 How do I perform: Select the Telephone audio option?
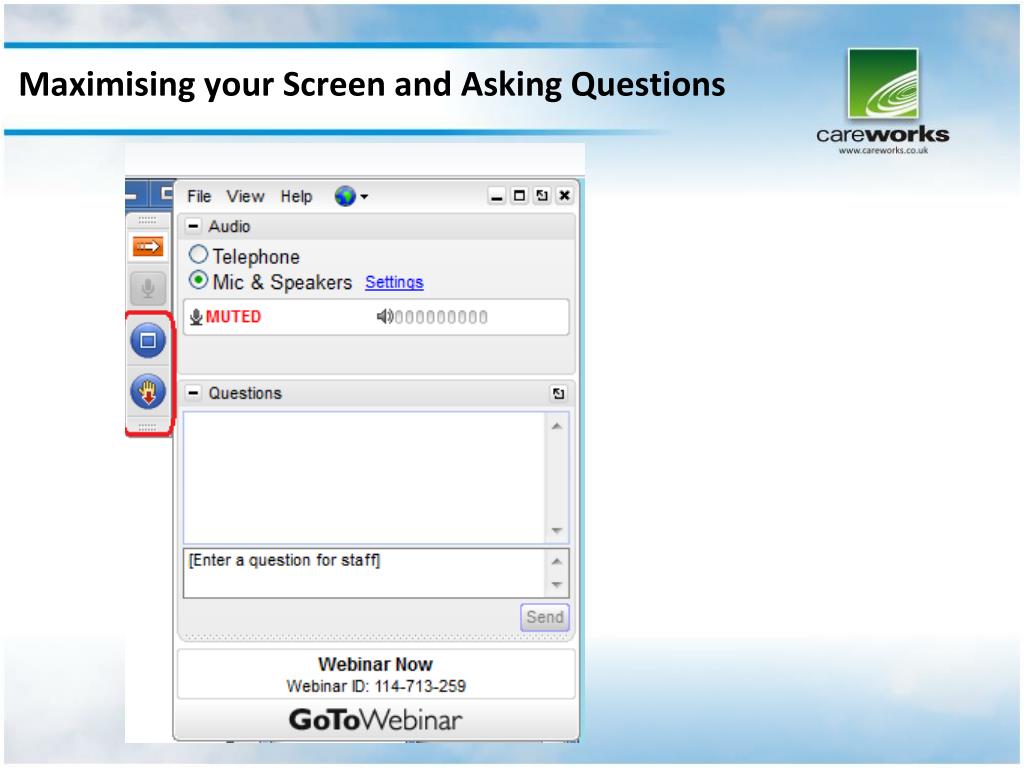199,254
